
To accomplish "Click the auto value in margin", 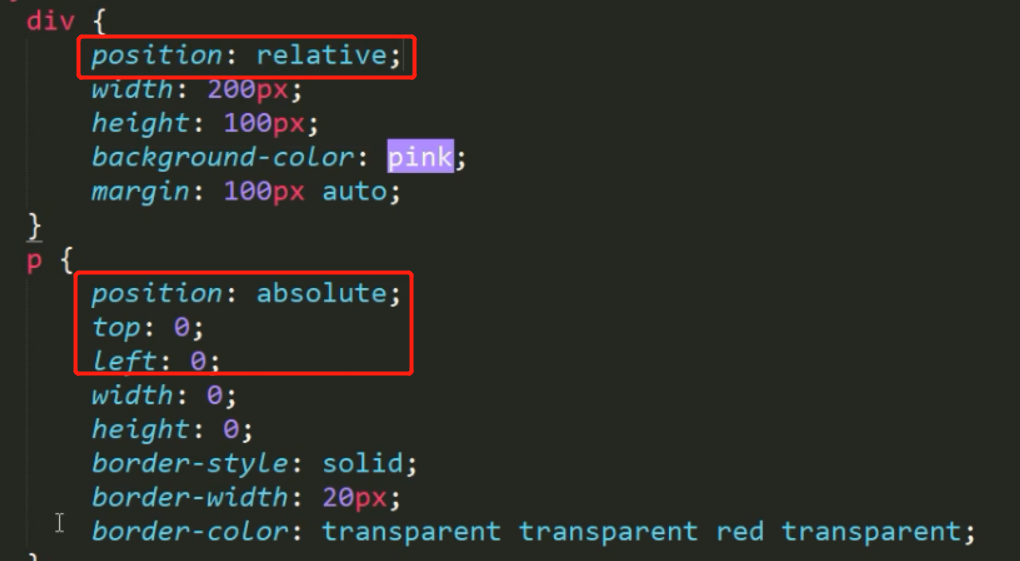I will tap(354, 191).
